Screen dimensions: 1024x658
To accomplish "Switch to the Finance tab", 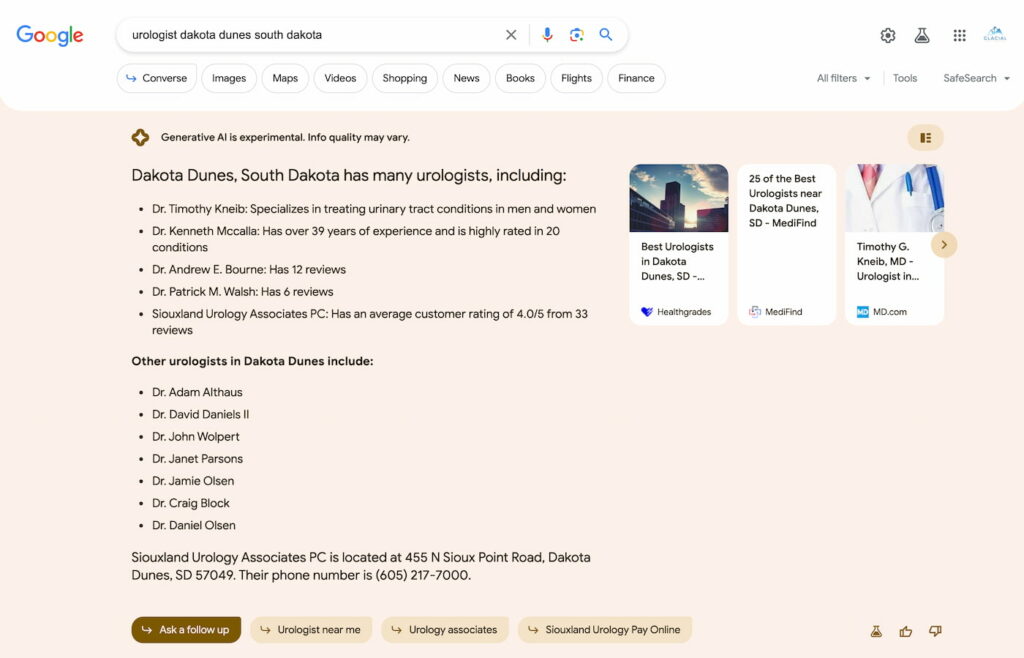I will [636, 78].
